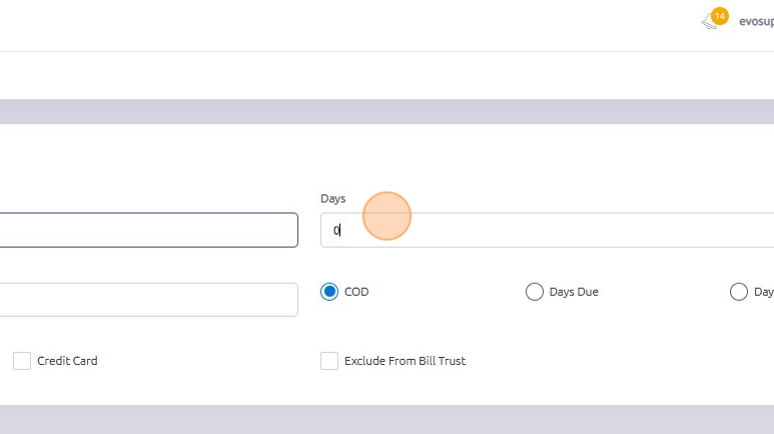The width and height of the screenshot is (774, 434).
Task: Click the text box left of COD
Action: [x=148, y=300]
